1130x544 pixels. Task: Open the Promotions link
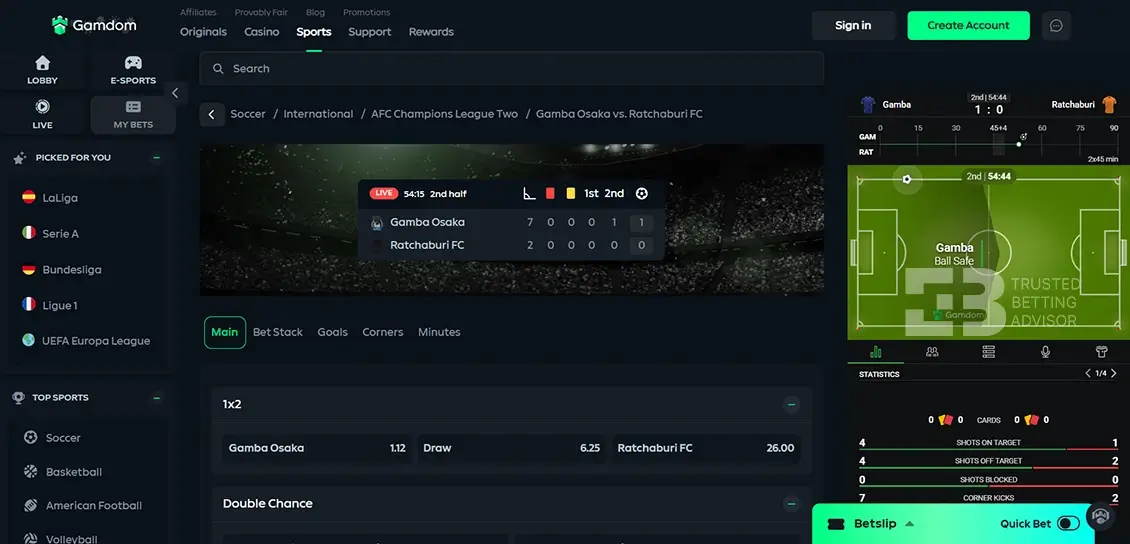(367, 12)
